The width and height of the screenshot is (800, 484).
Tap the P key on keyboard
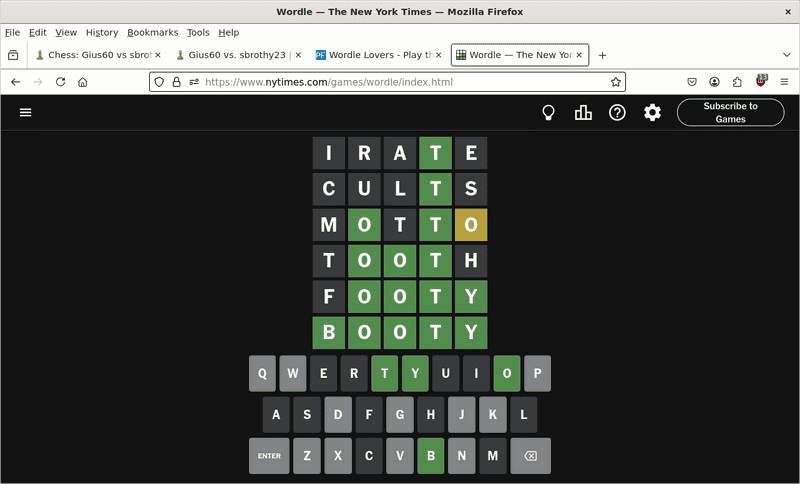[x=537, y=373]
